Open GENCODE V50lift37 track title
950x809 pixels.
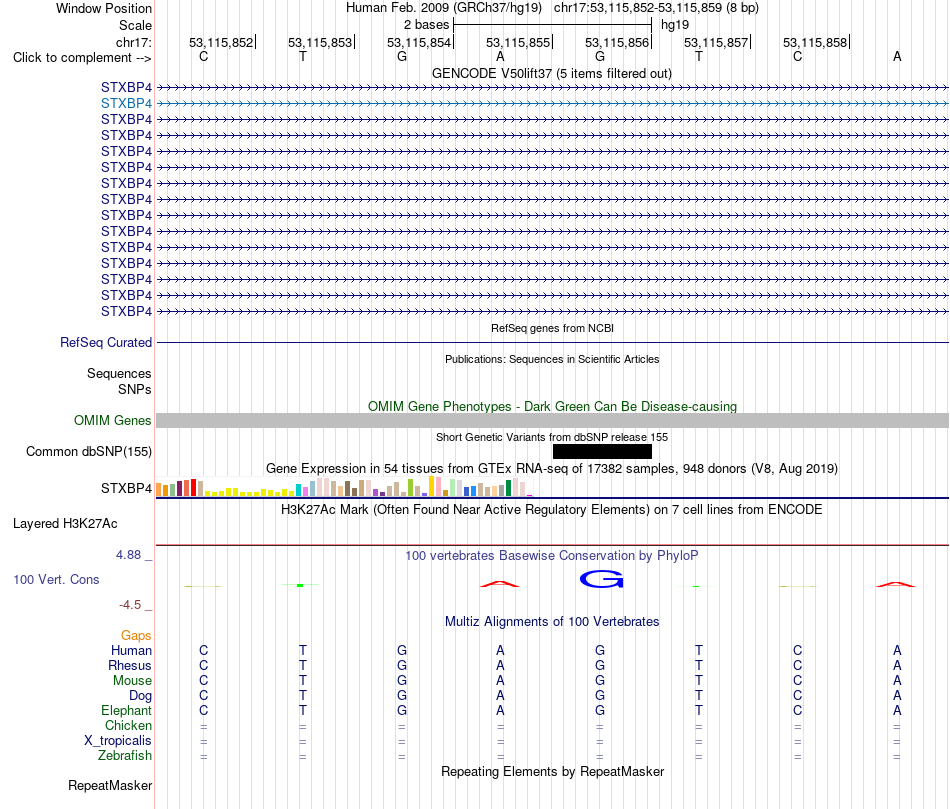coord(552,73)
